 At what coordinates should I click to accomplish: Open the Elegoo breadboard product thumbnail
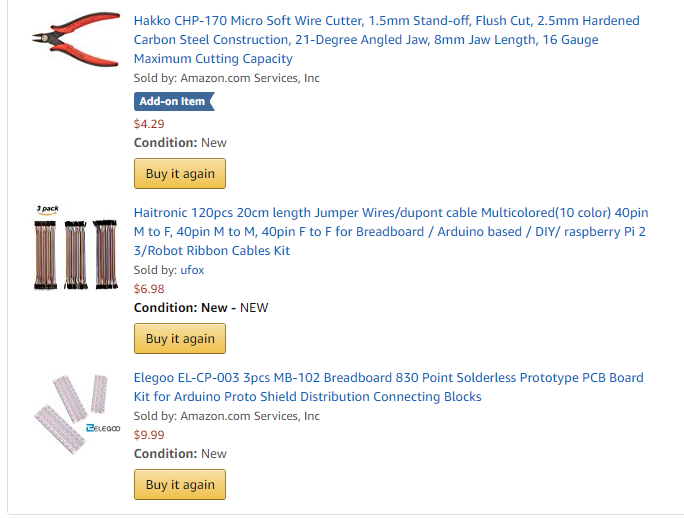(77, 412)
